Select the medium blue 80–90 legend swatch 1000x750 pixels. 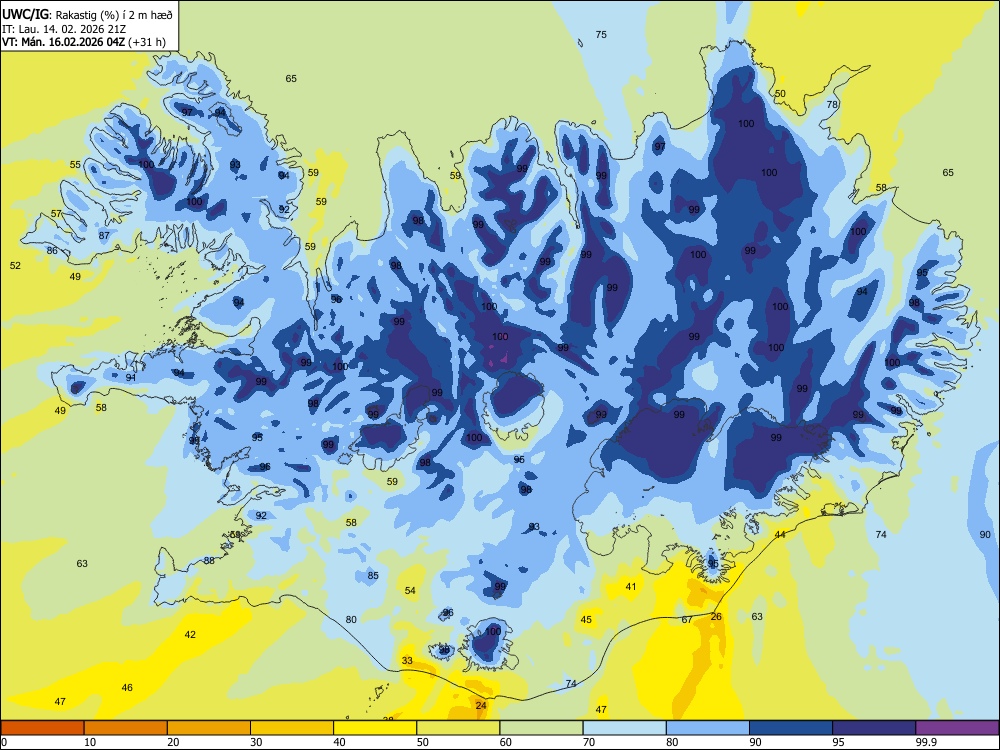pos(707,728)
